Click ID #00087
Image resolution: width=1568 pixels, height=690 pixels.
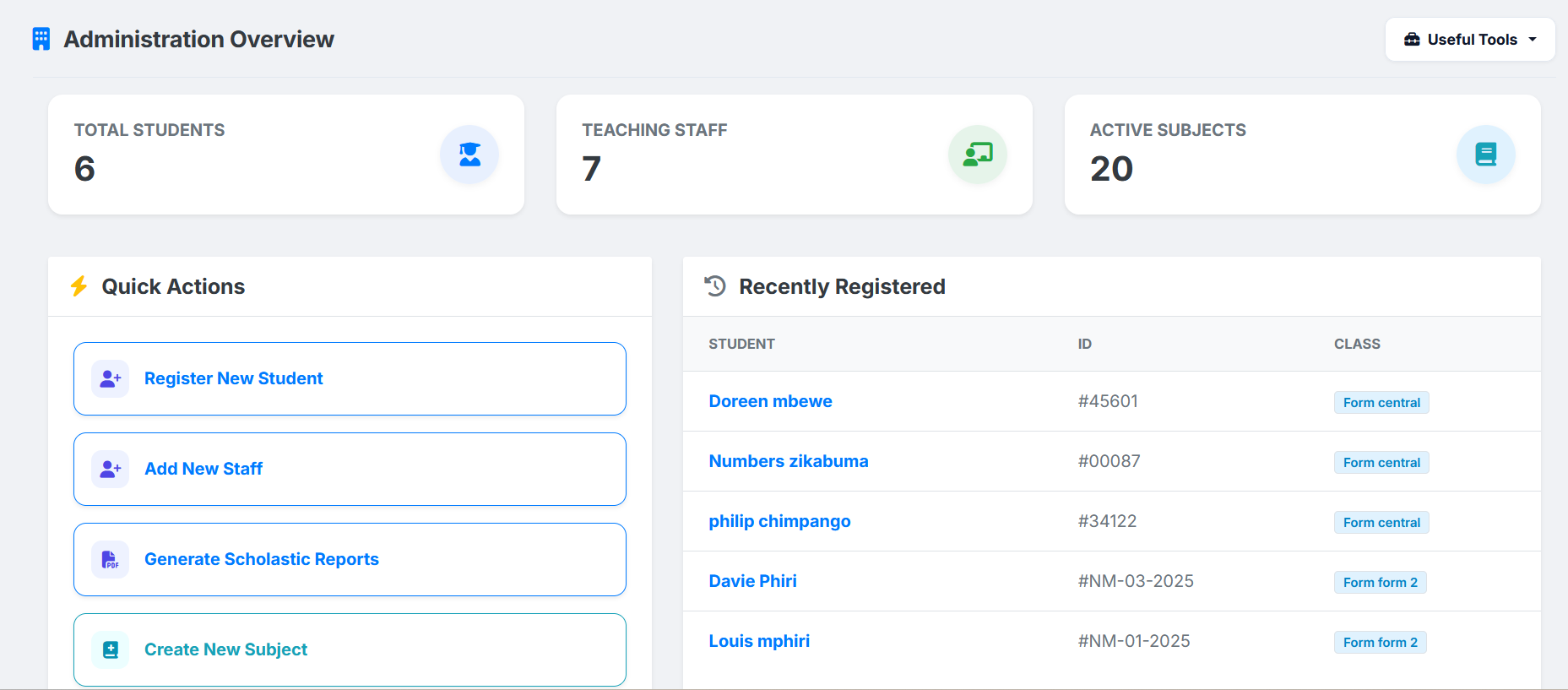(x=1109, y=461)
